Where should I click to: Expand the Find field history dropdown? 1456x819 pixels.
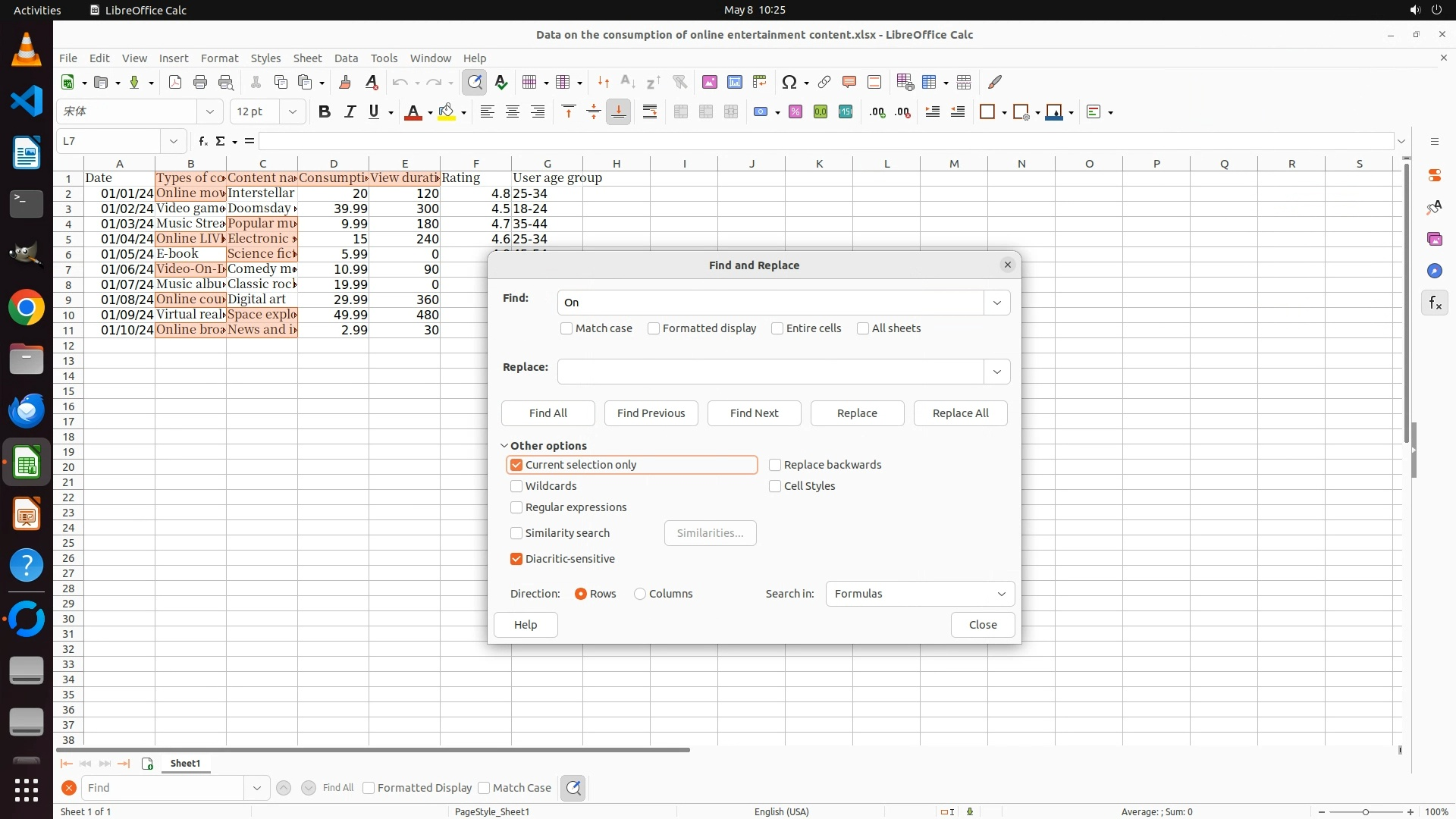[996, 303]
